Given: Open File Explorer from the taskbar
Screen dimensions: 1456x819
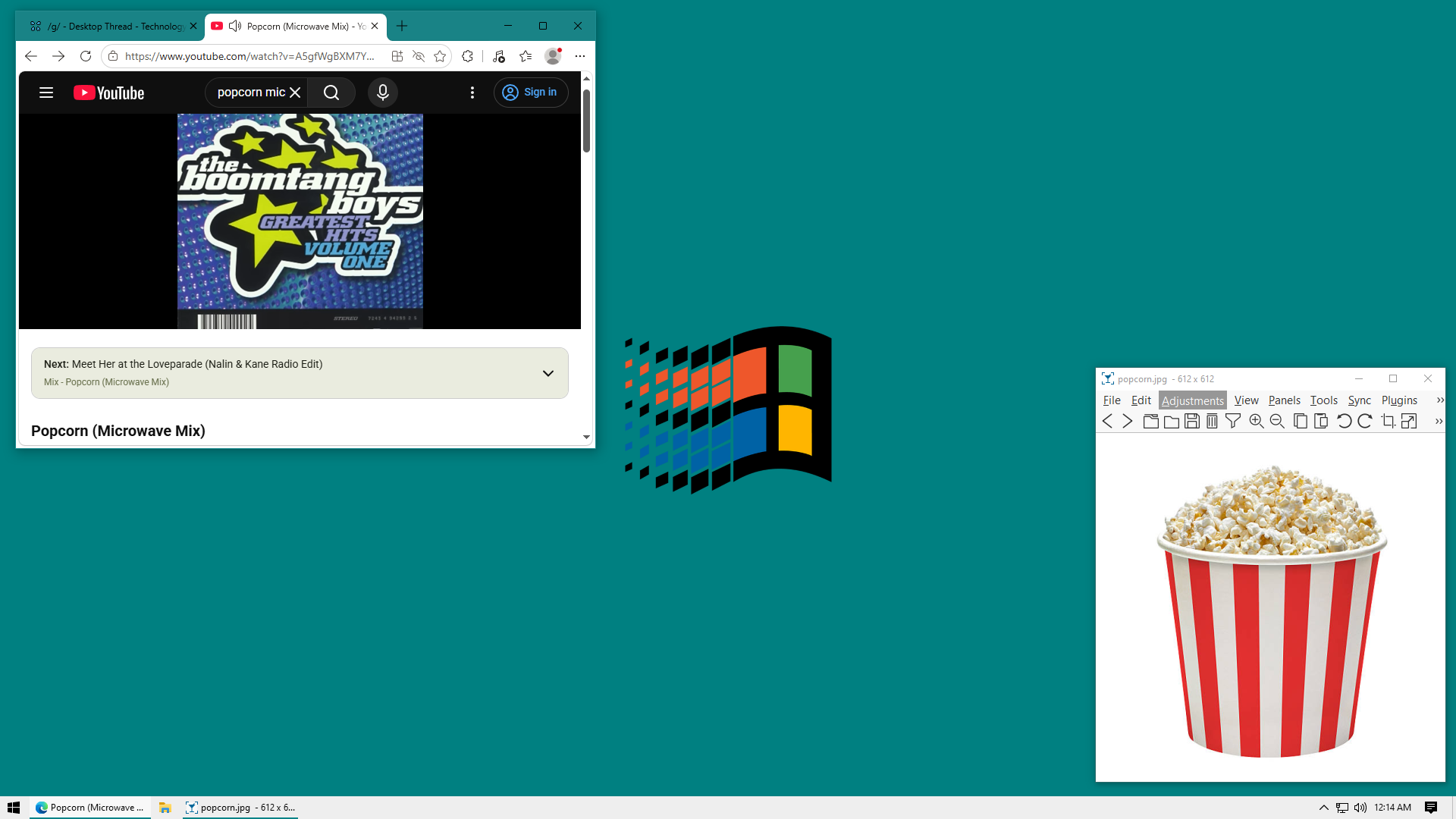Looking at the screenshot, I should tap(165, 808).
